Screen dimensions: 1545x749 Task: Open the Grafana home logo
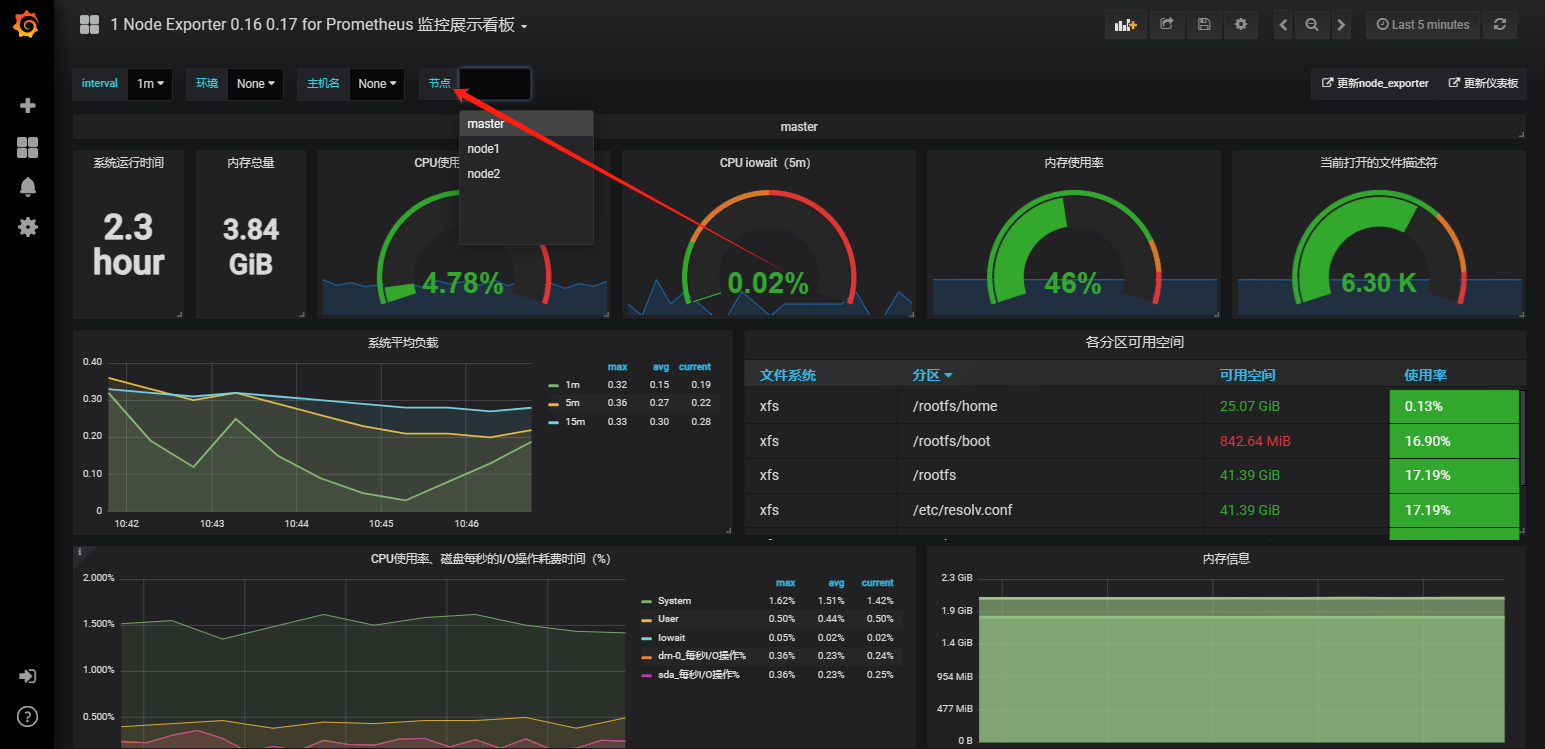27,25
